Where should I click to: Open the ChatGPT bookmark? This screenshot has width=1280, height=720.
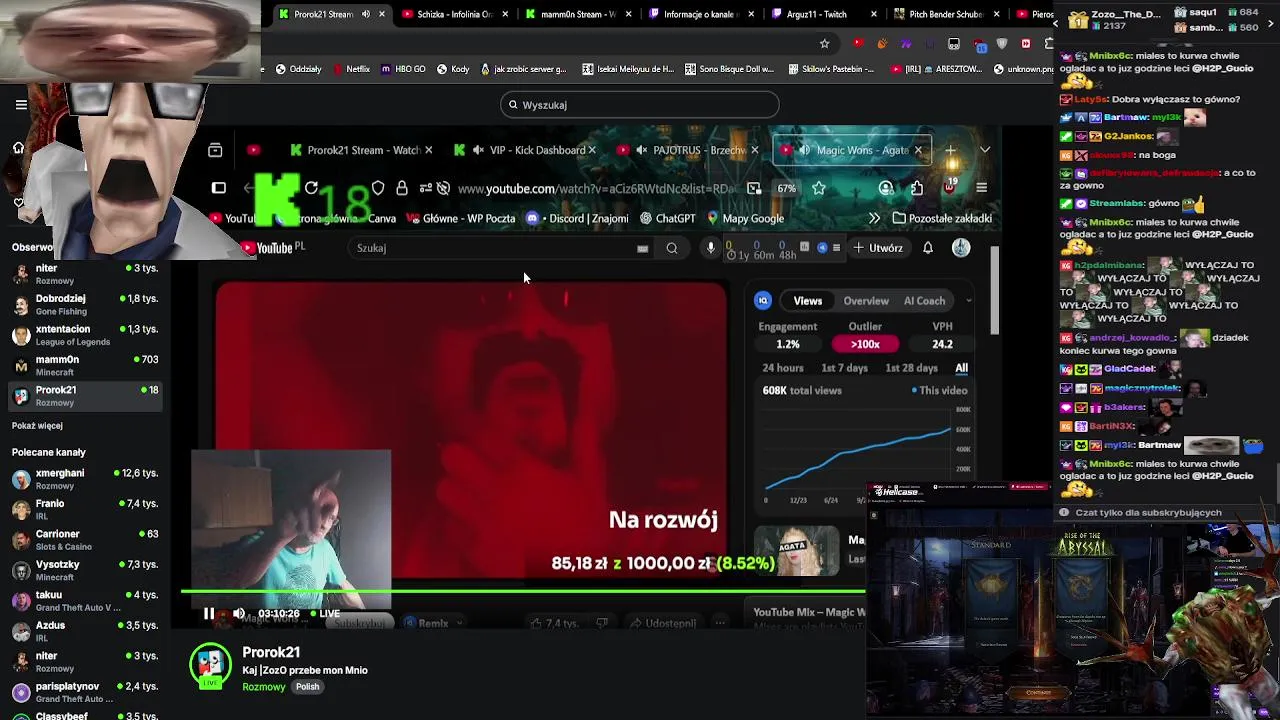point(667,218)
